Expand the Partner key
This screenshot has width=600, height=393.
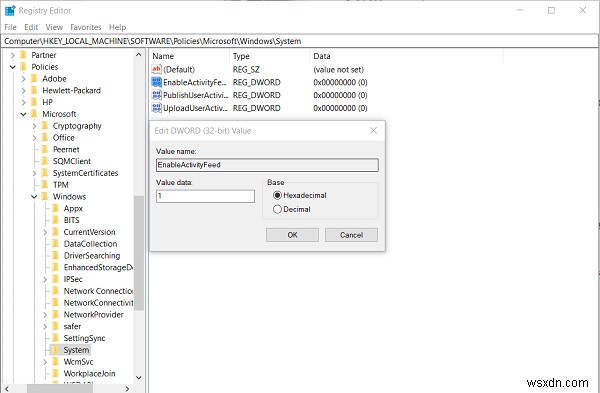tap(13, 55)
